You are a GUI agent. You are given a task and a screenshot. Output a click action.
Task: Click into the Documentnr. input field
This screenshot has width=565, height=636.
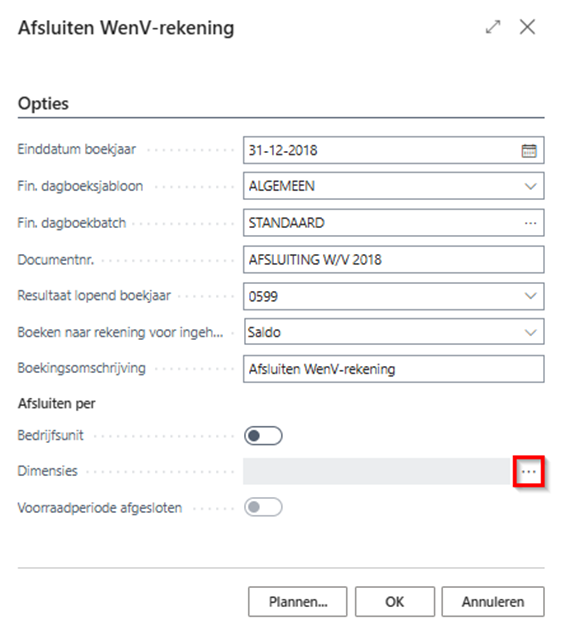point(393,260)
